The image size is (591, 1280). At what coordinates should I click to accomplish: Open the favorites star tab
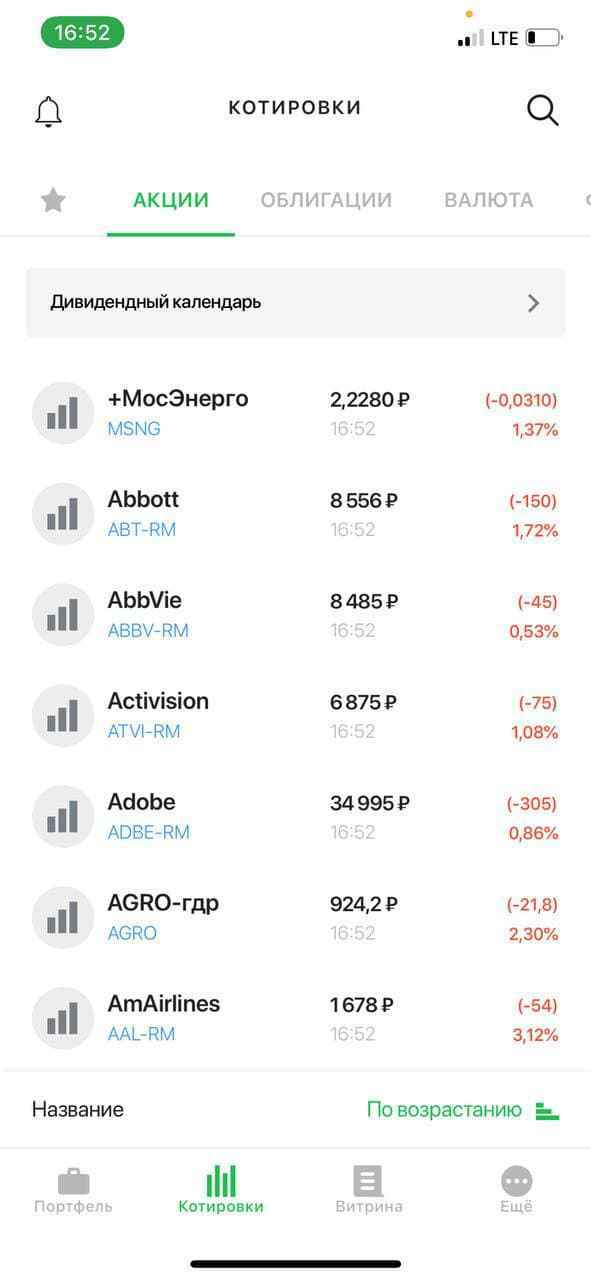point(53,200)
